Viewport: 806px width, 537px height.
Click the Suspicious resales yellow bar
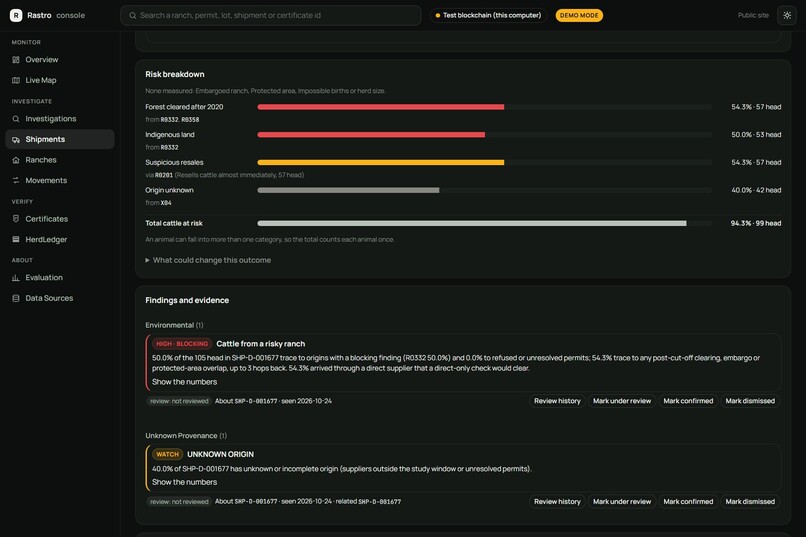[380, 162]
